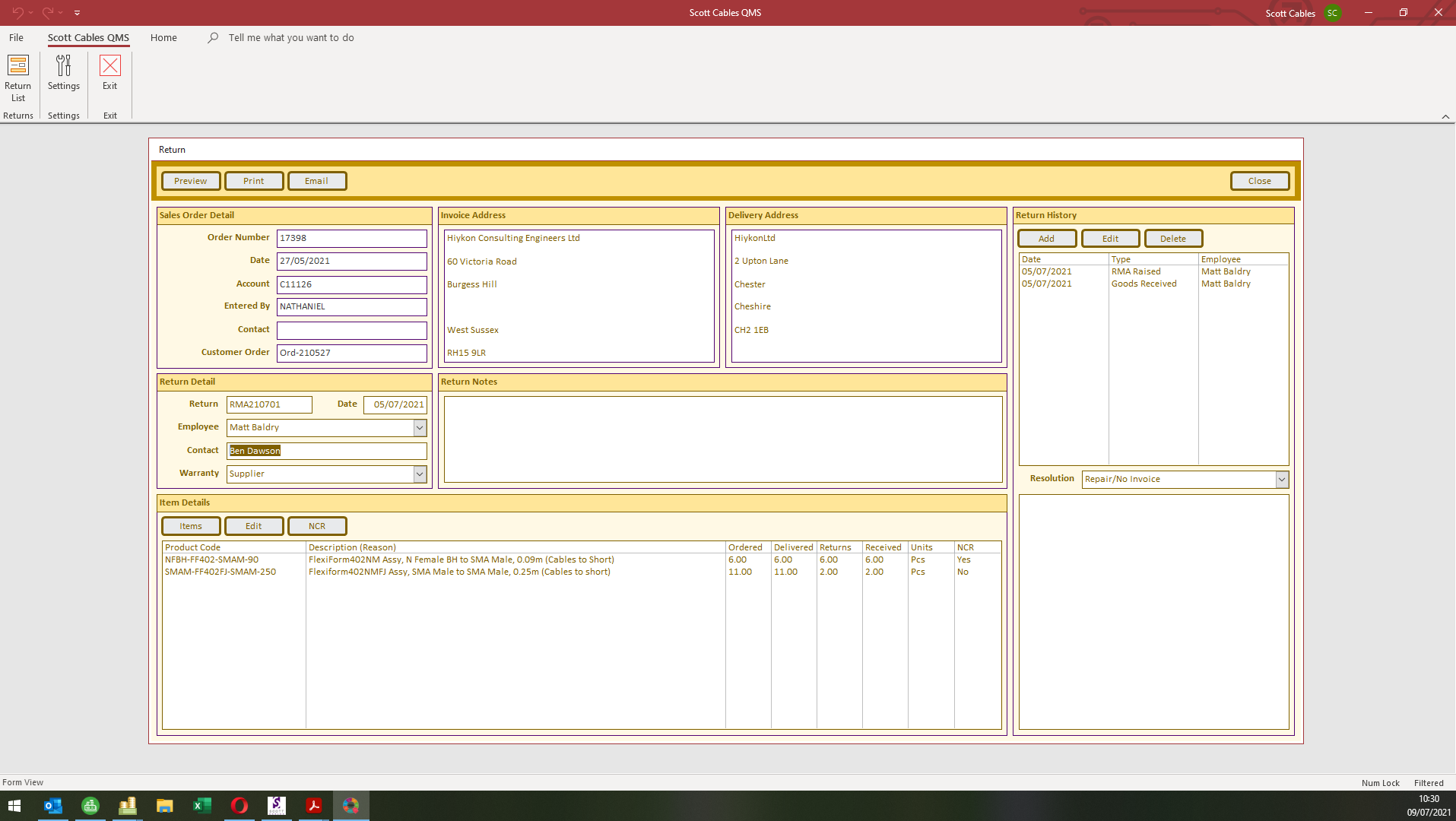Expand the Resolution dropdown arrow

coord(1282,480)
